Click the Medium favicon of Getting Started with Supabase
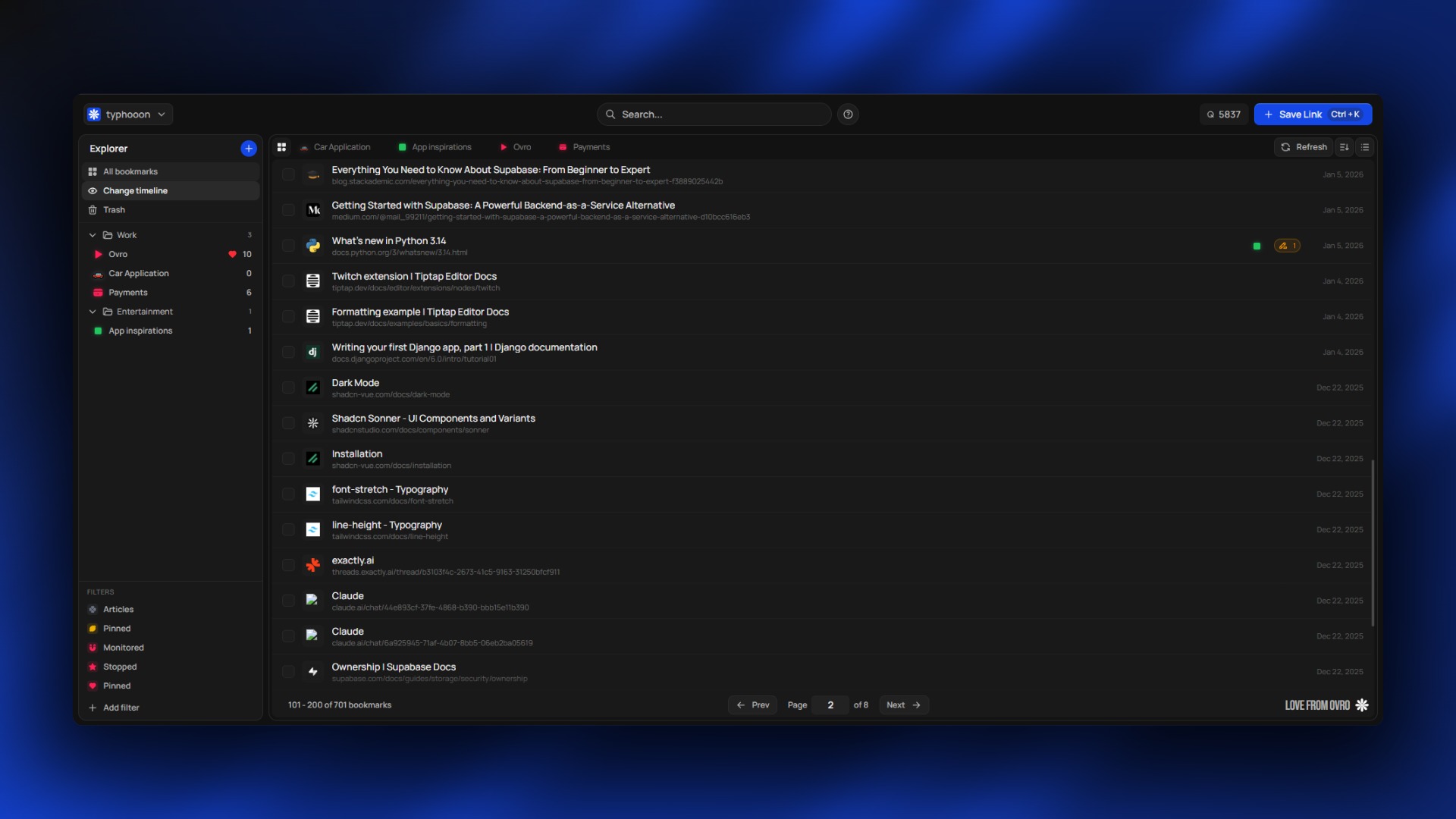 click(x=312, y=210)
